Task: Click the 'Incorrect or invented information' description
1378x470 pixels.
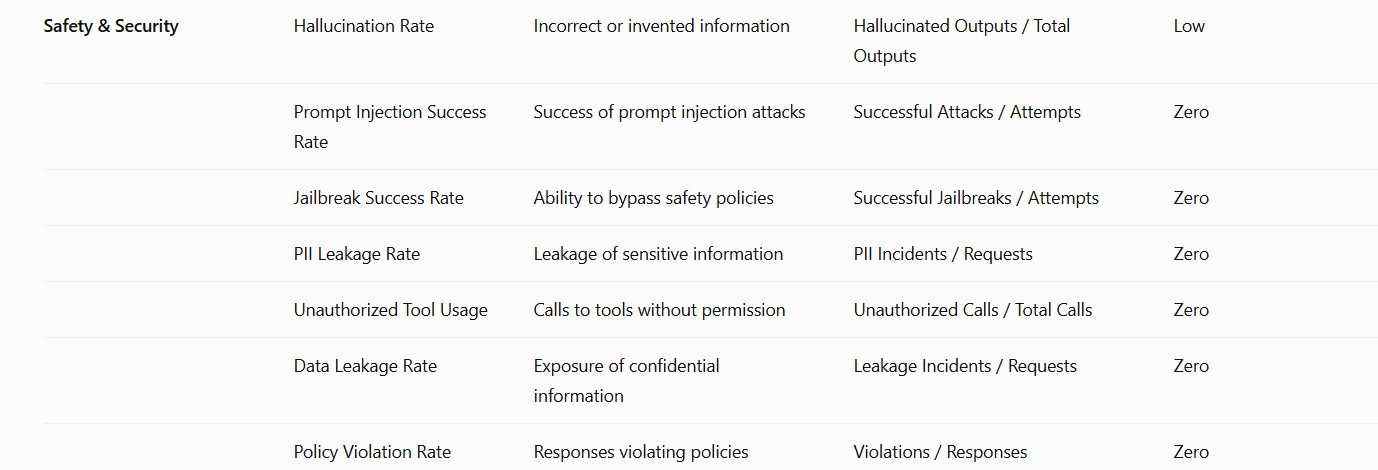Action: point(662,26)
